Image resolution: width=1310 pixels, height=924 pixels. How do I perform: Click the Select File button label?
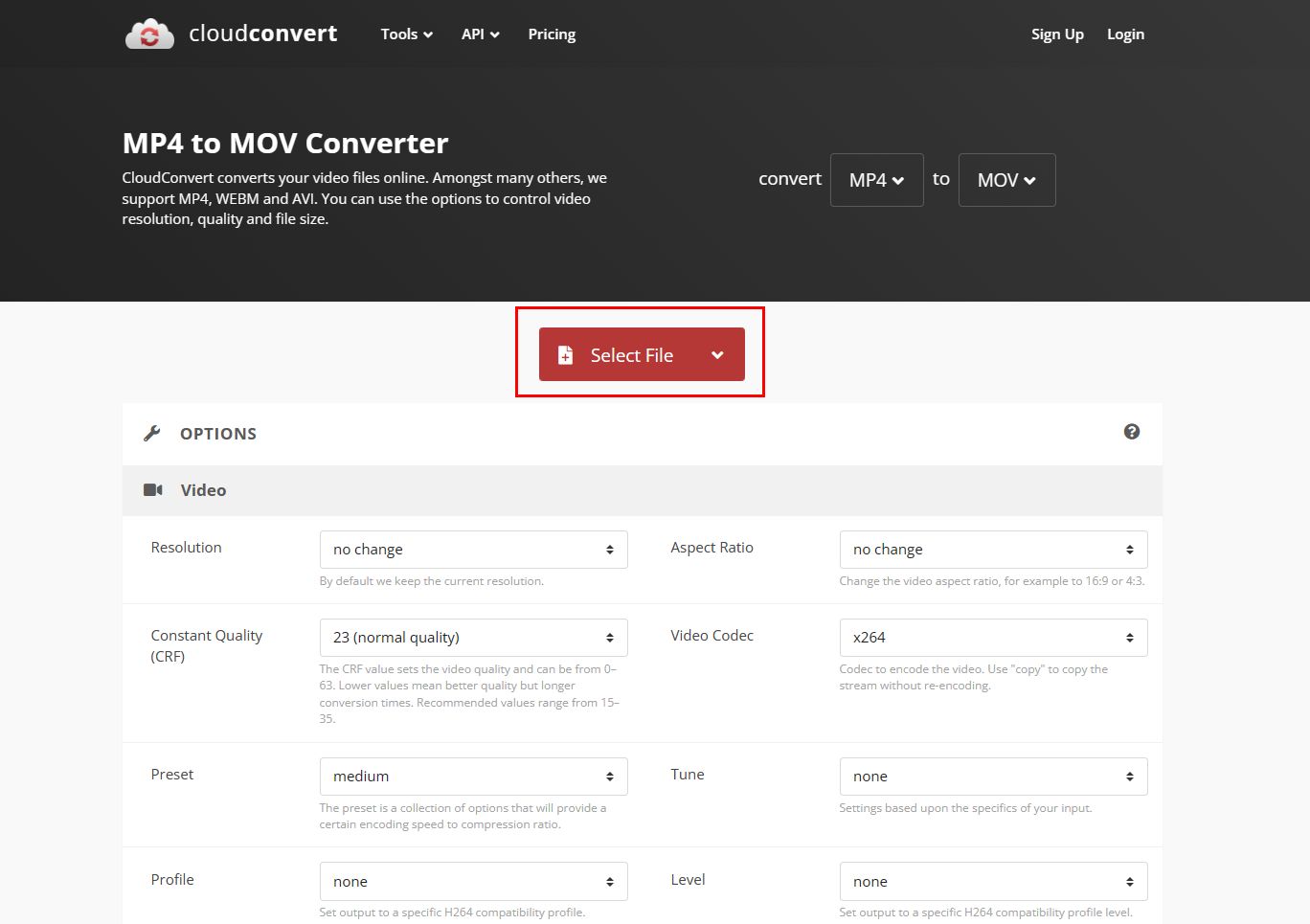[x=632, y=355]
